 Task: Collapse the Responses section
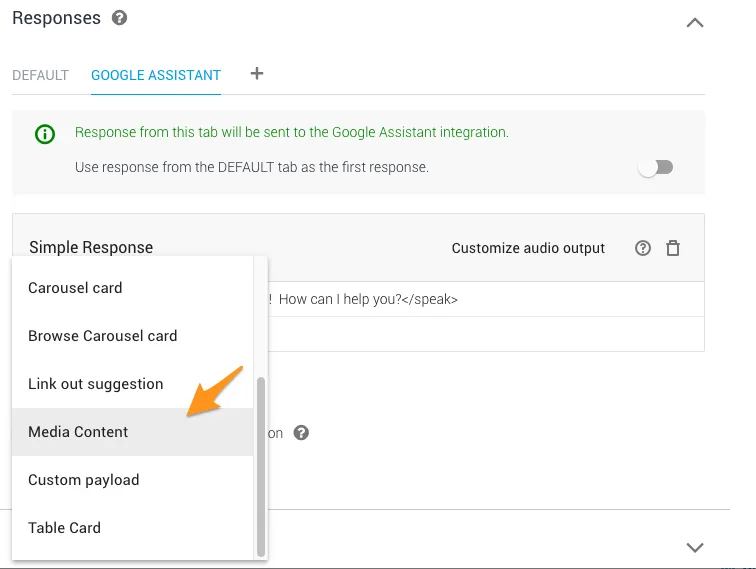pos(695,22)
